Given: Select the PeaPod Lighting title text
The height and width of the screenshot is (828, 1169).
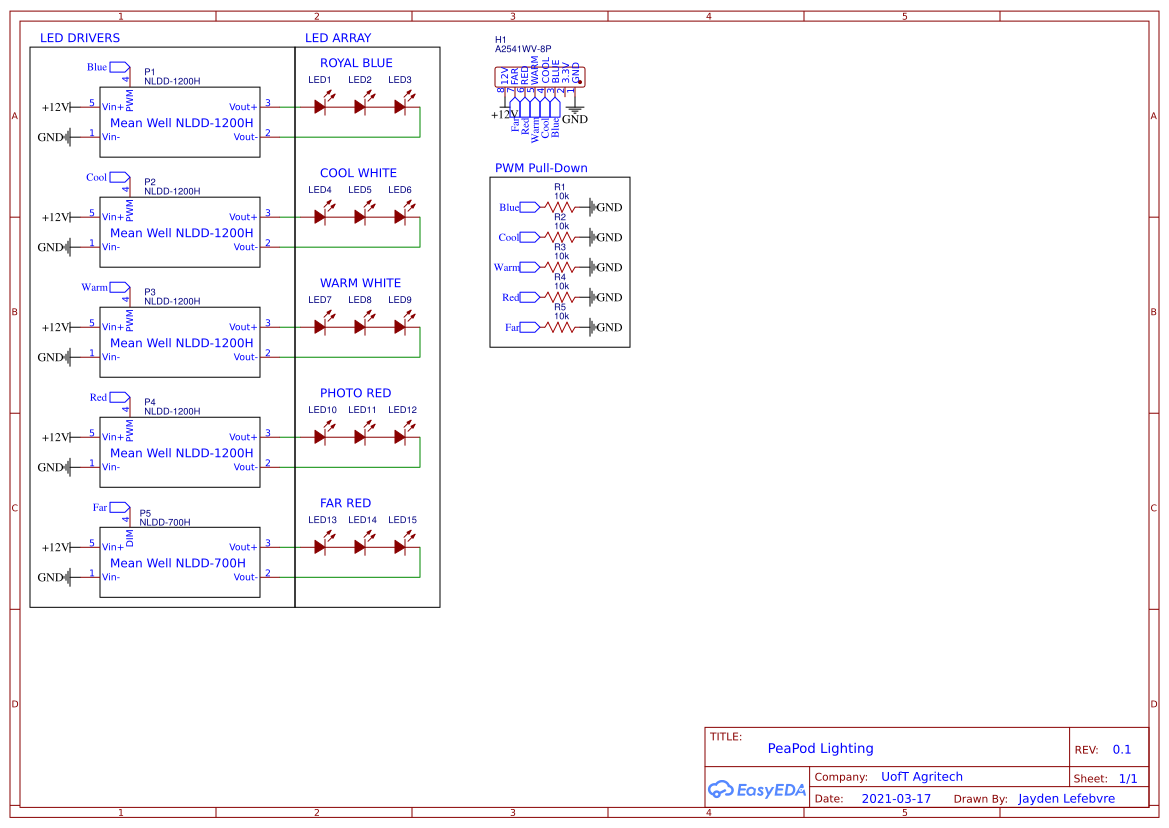Looking at the screenshot, I should point(820,748).
